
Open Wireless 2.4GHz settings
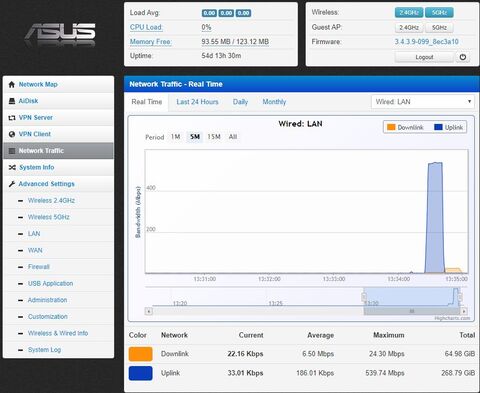pos(51,201)
